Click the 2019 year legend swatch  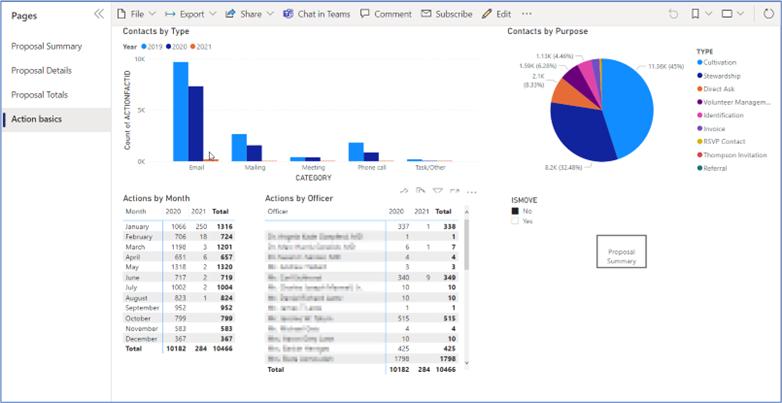click(144, 46)
